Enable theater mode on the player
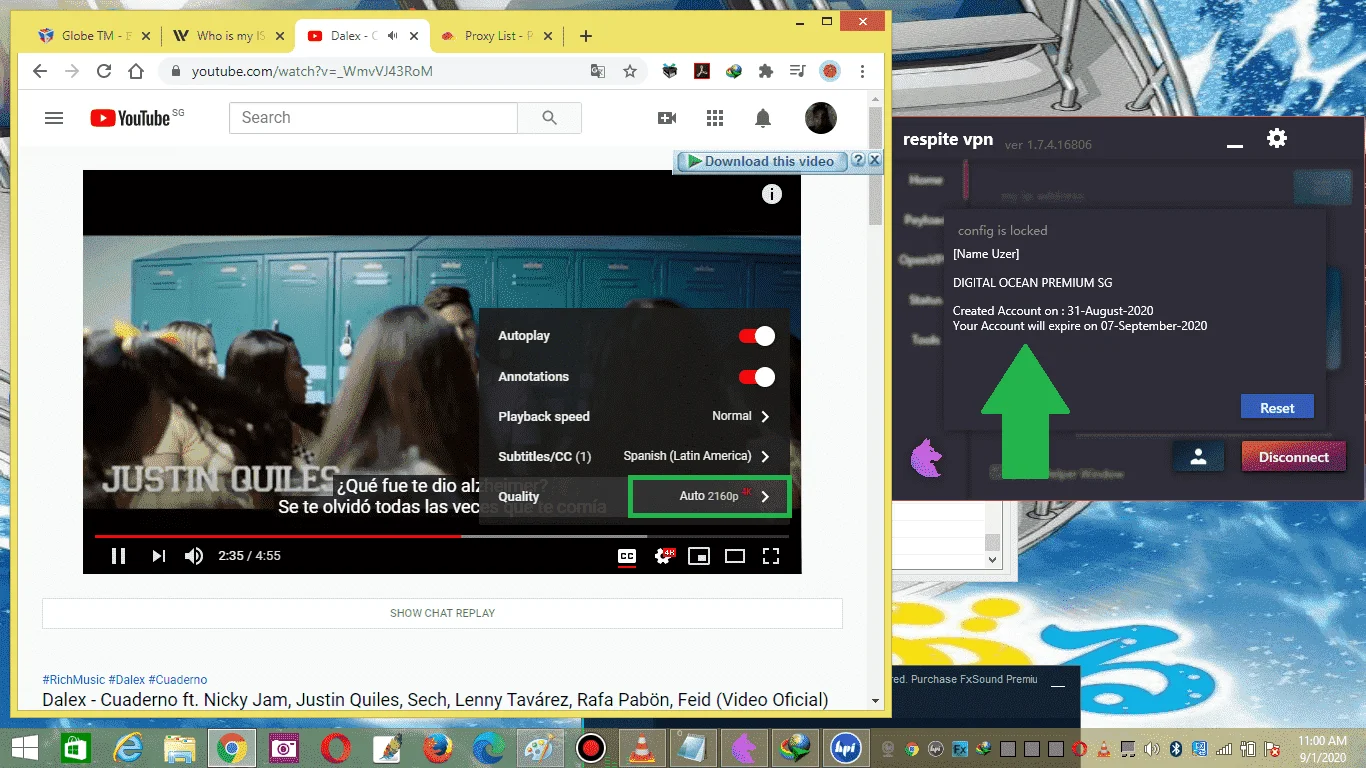Image resolution: width=1366 pixels, height=768 pixels. click(x=735, y=556)
